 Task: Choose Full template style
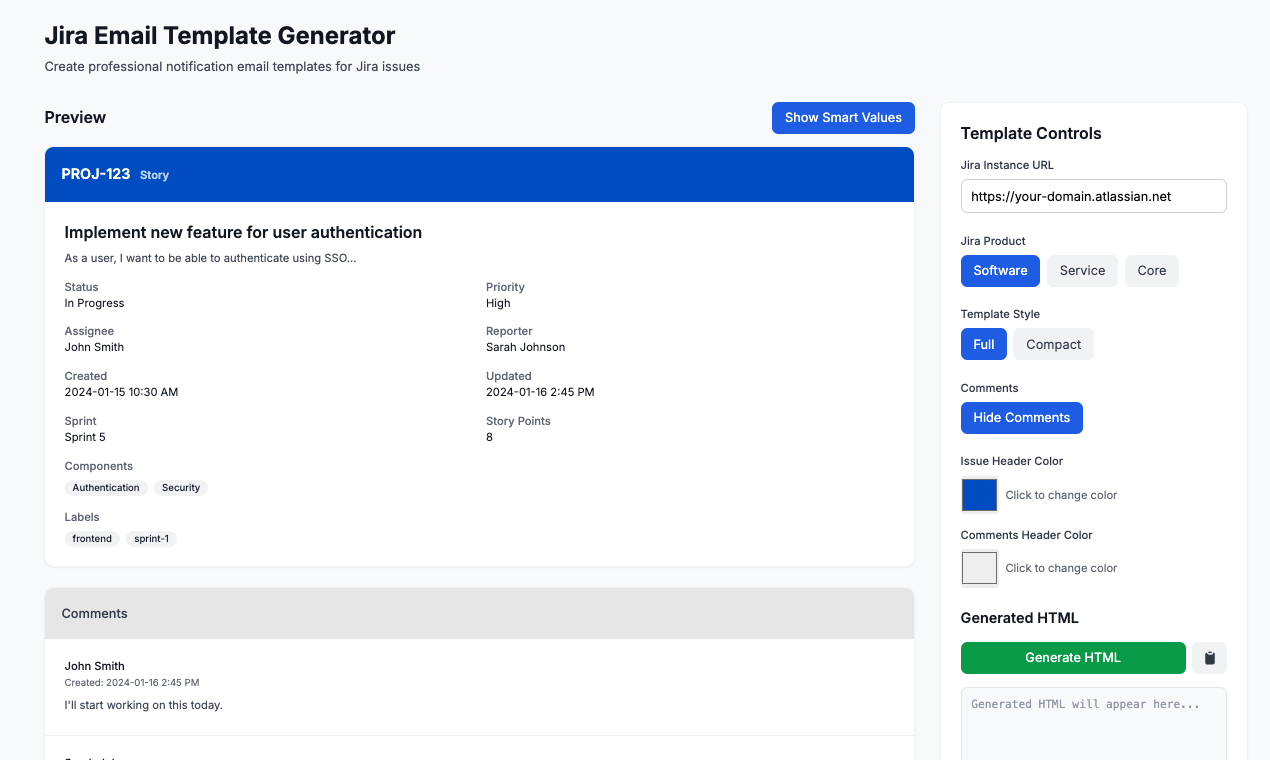click(984, 344)
